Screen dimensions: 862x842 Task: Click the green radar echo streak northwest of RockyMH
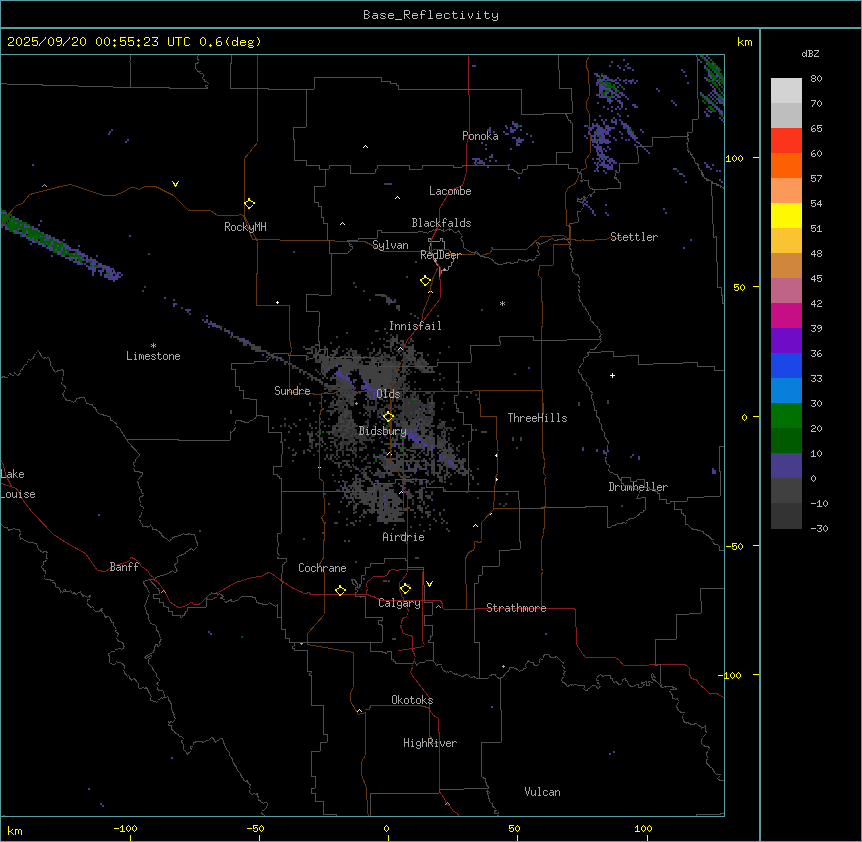pyautogui.click(x=40, y=235)
